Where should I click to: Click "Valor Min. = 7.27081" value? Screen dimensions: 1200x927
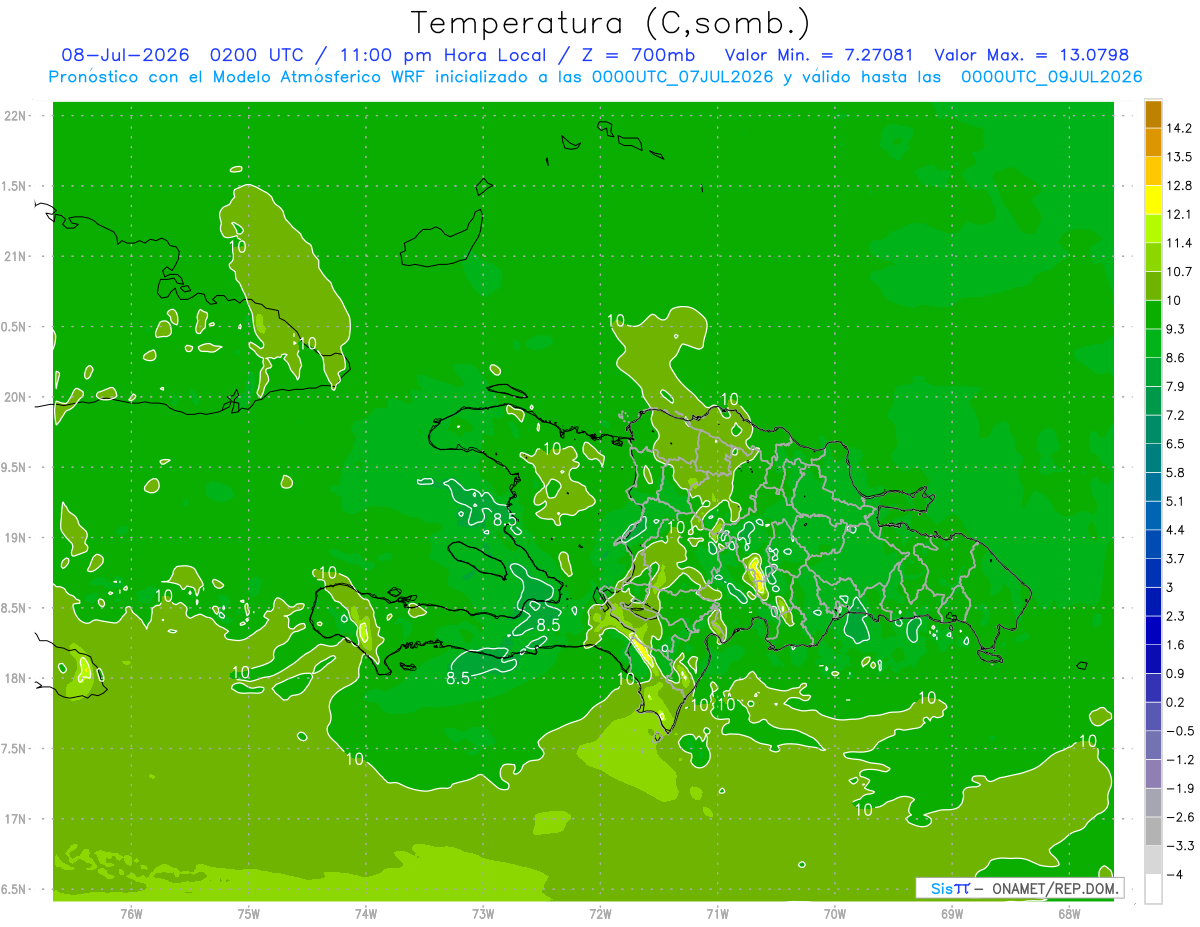point(817,55)
